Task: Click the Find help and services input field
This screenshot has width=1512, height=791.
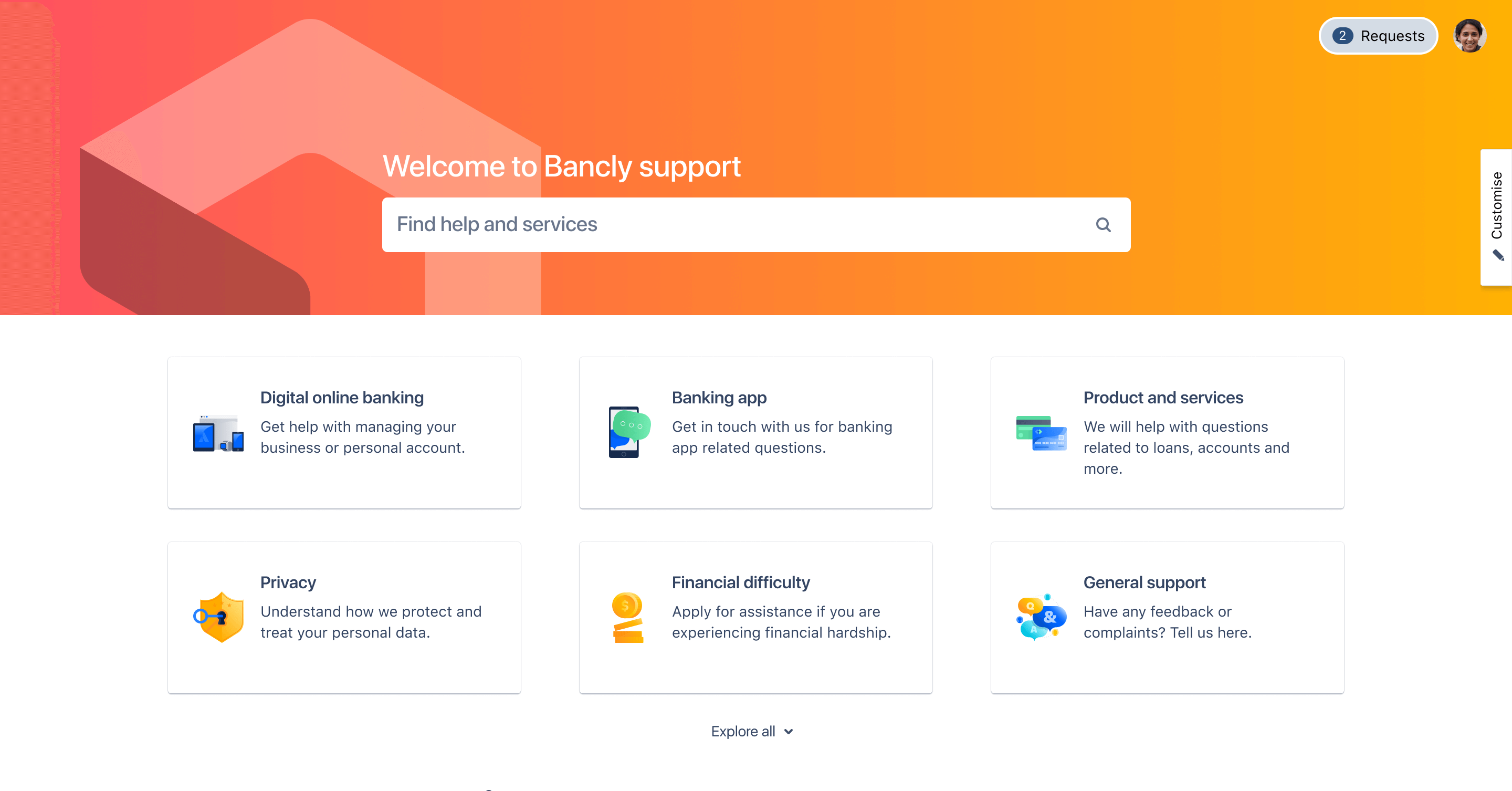Action: 756,223
